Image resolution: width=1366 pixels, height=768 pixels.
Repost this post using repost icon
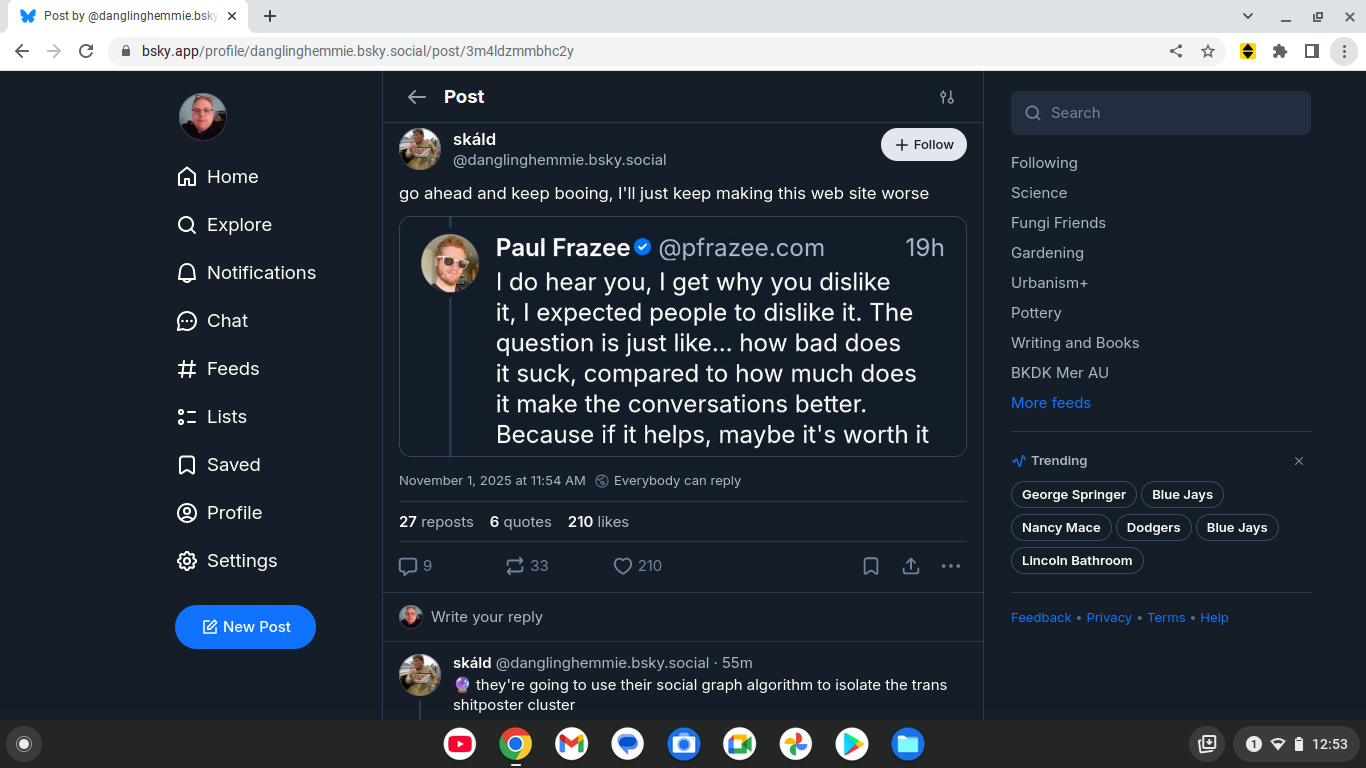point(515,566)
